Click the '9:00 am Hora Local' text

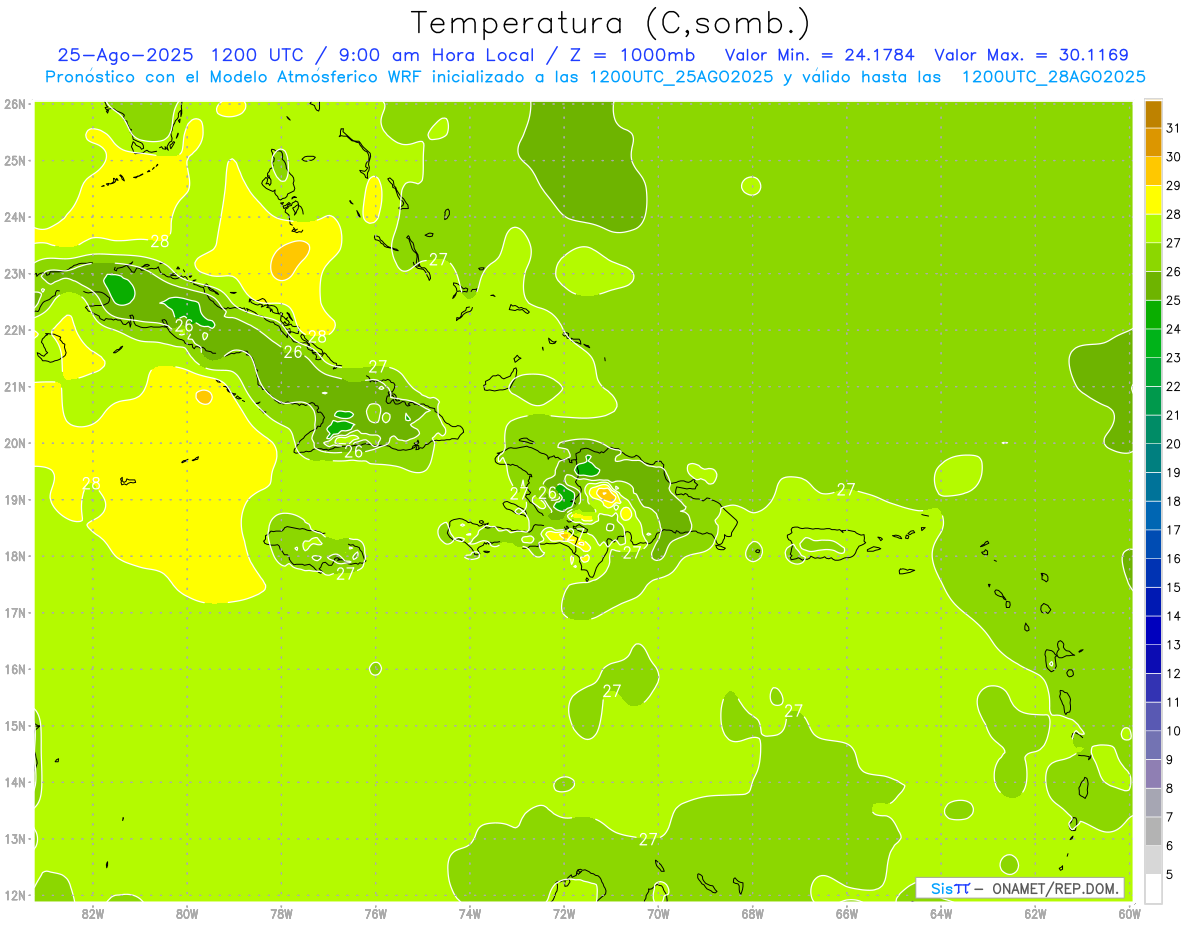tap(436, 55)
